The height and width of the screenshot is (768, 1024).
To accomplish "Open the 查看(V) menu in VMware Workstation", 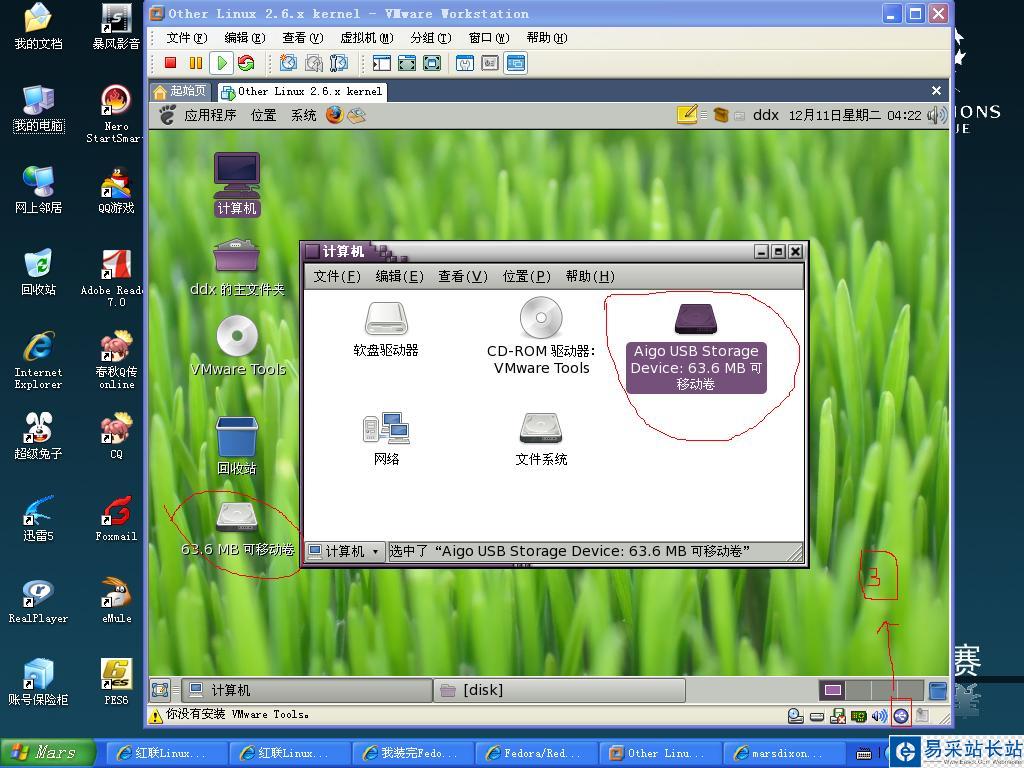I will [302, 38].
